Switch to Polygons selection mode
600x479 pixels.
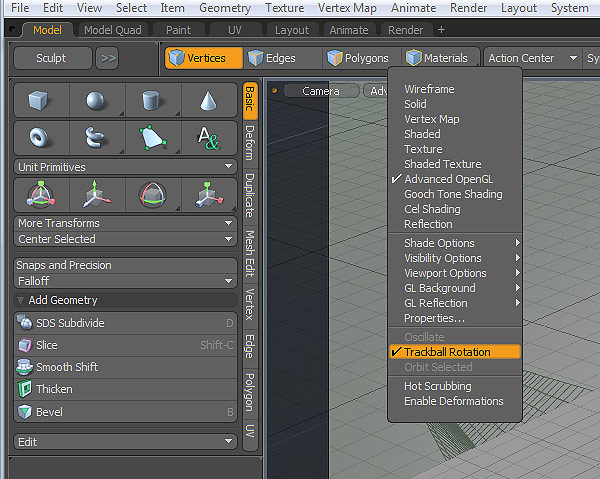click(361, 58)
